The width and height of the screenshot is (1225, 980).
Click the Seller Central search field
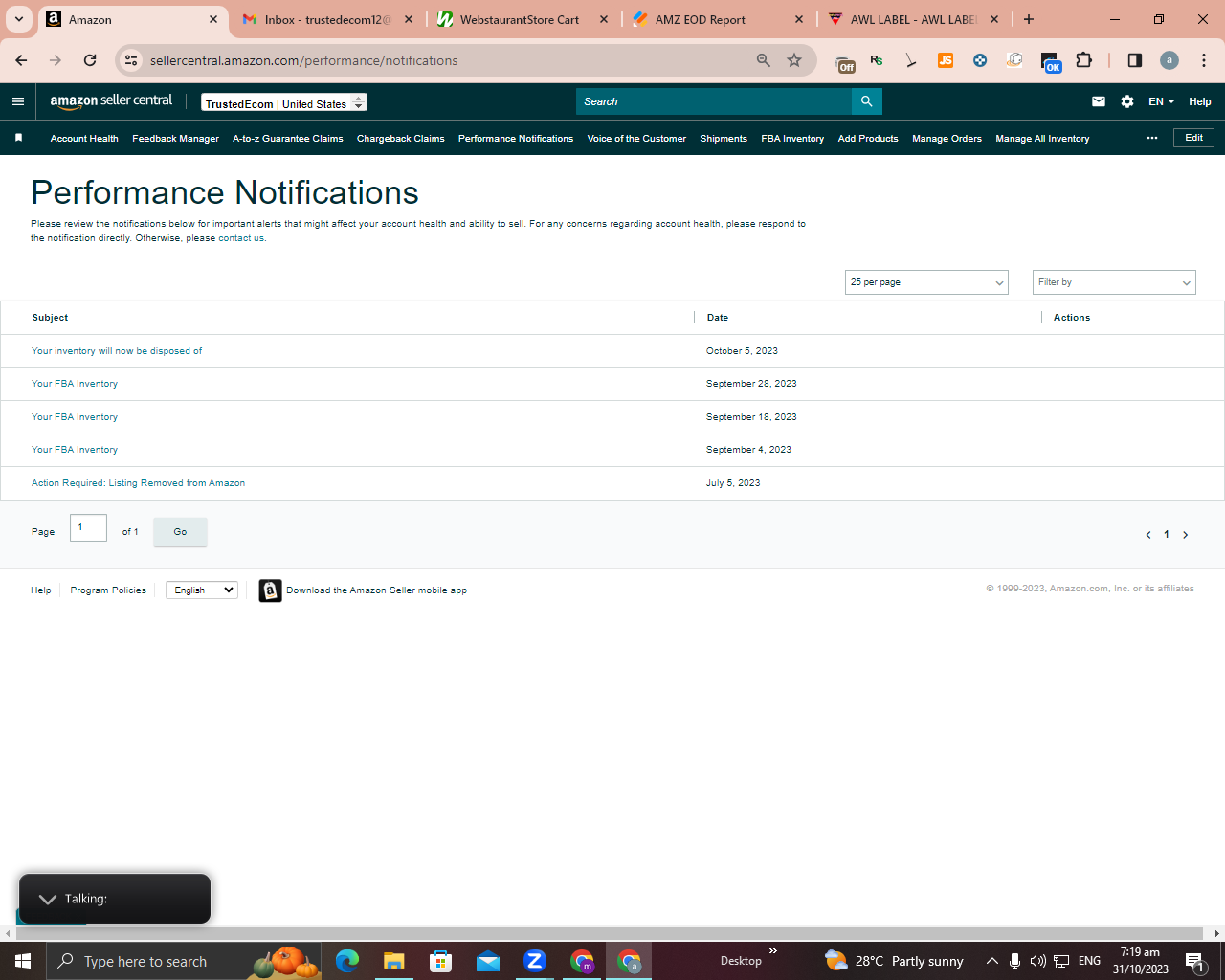coord(714,101)
